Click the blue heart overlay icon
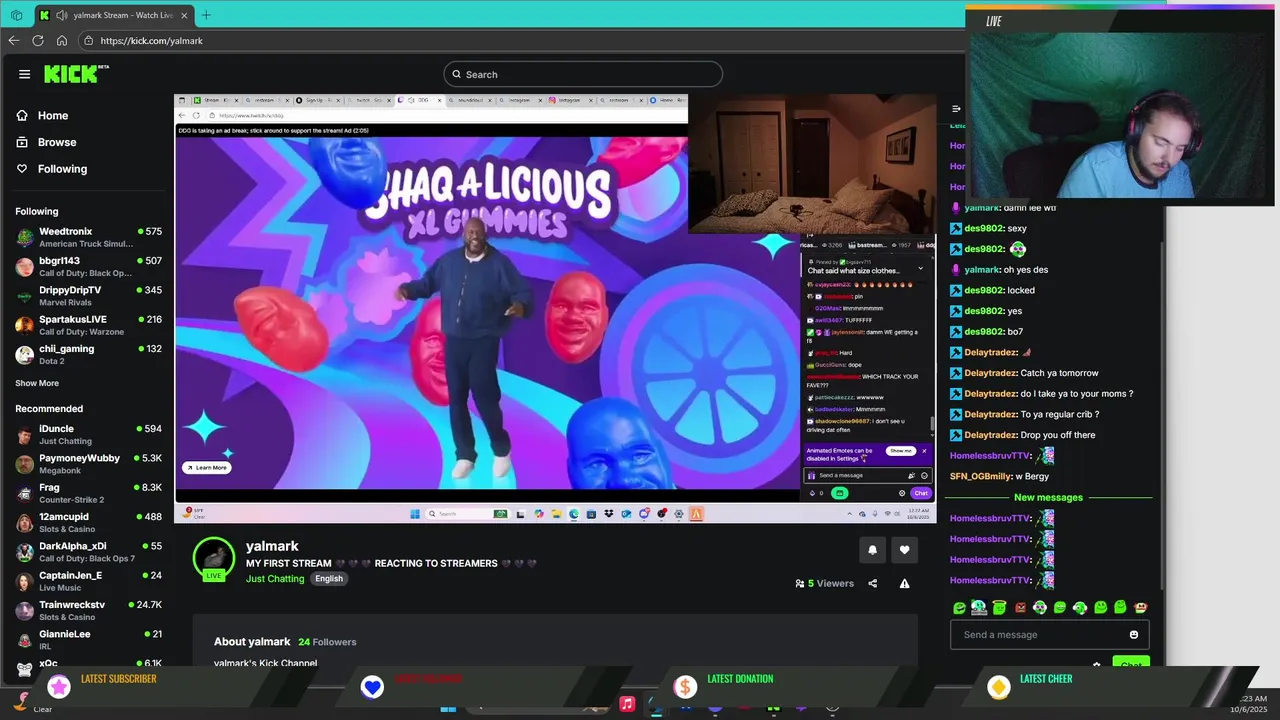Image resolution: width=1280 pixels, height=720 pixels. pyautogui.click(x=372, y=686)
